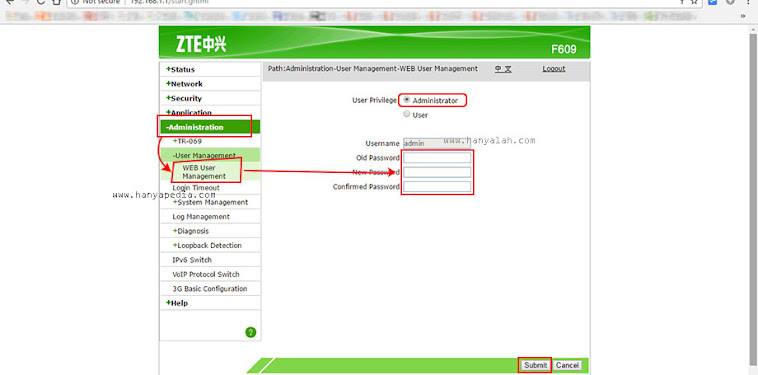Select the User privilege radio button
Screen dimensions: 758x375
point(407,115)
